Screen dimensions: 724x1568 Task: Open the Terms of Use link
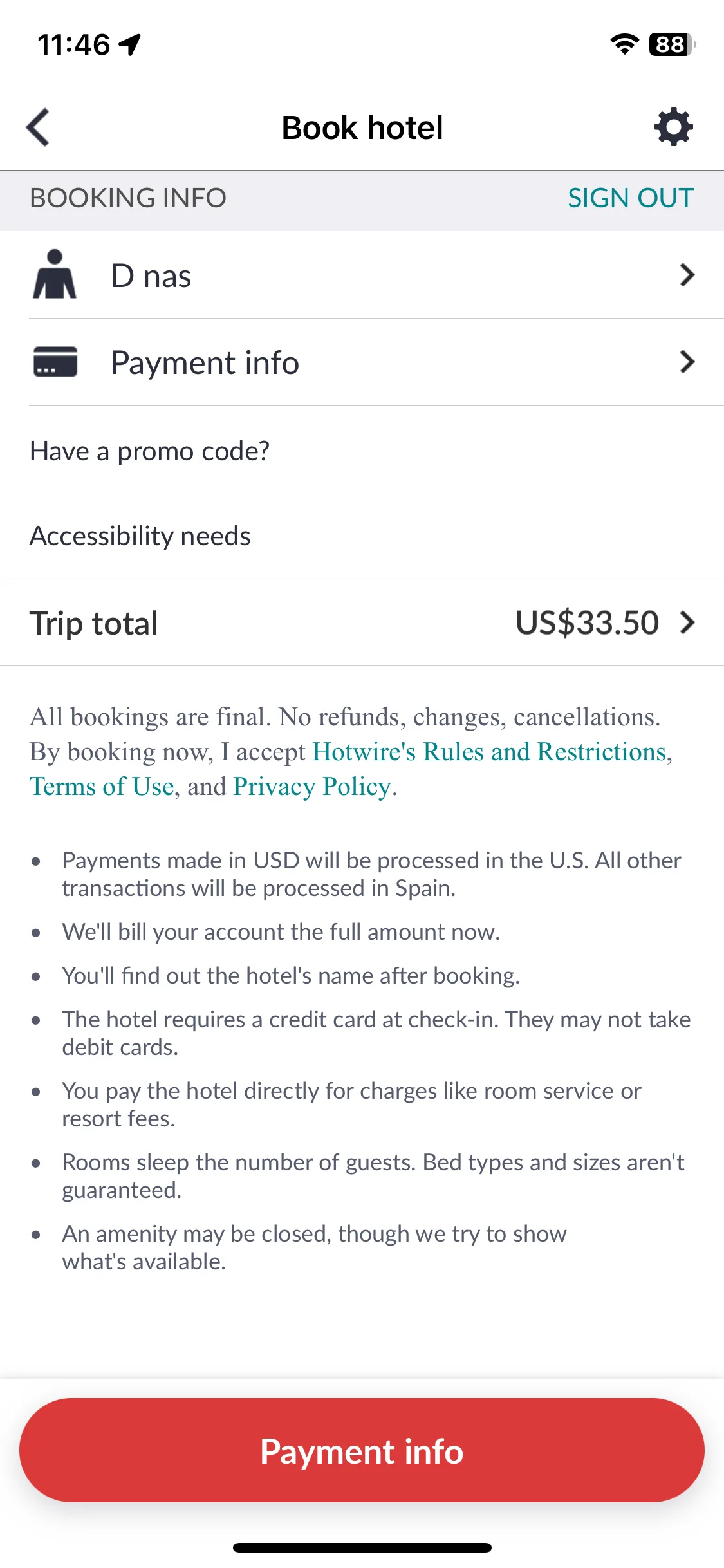(x=102, y=787)
